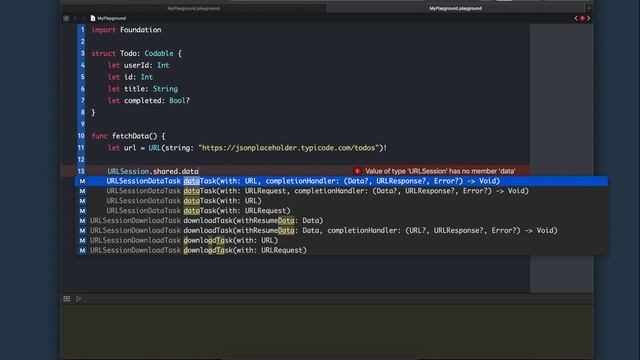640x360 pixels.
Task: Go back in editor history
Action: pyautogui.click(x=75, y=18)
